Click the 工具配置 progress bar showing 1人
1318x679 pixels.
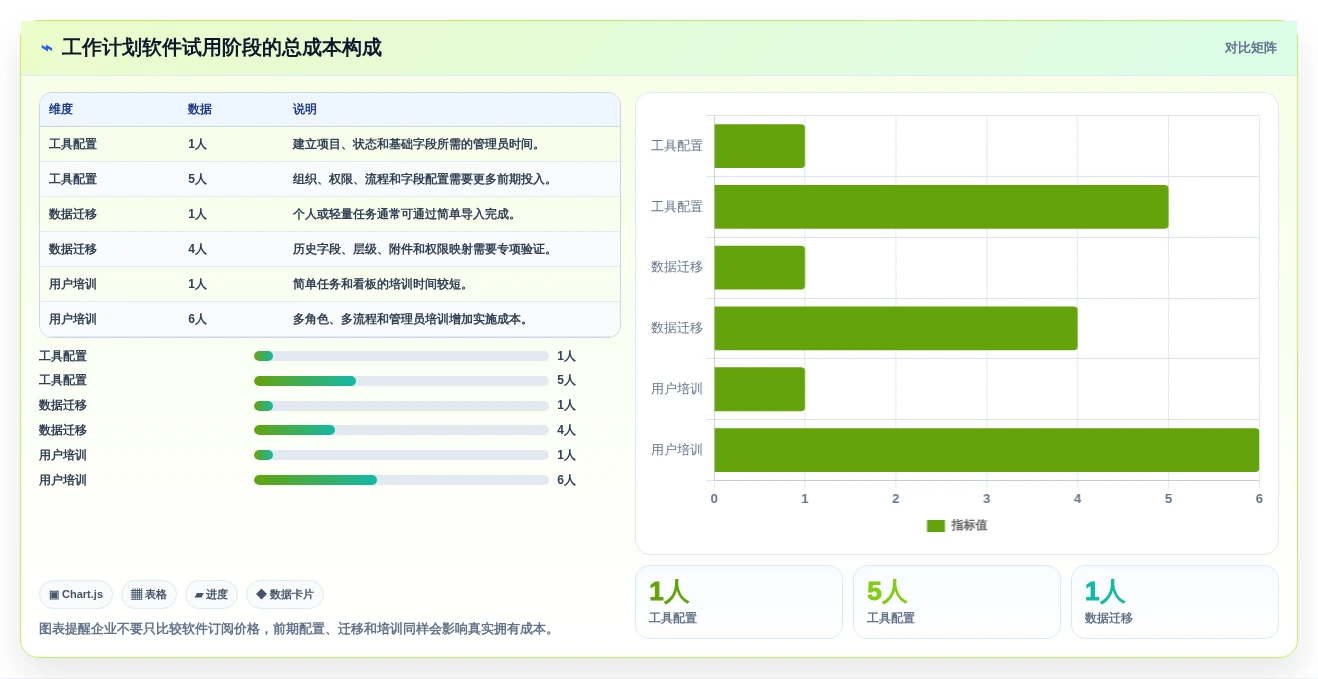(x=401, y=356)
